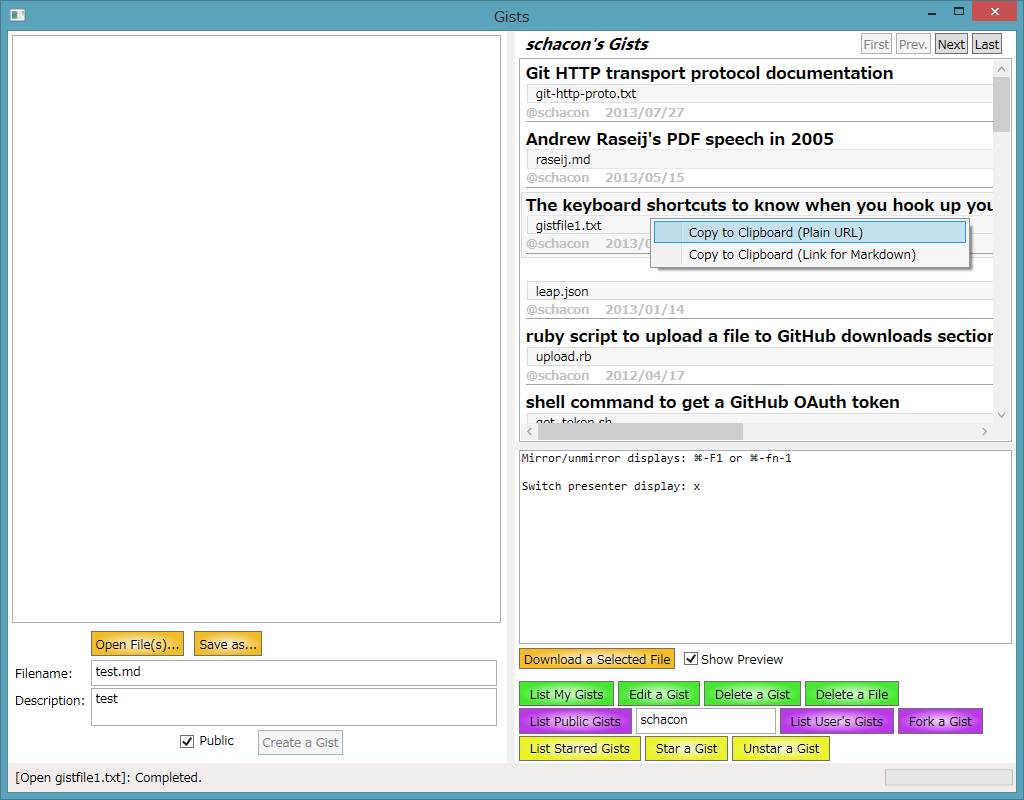1024x800 pixels.
Task: Click the First page button
Action: (876, 44)
